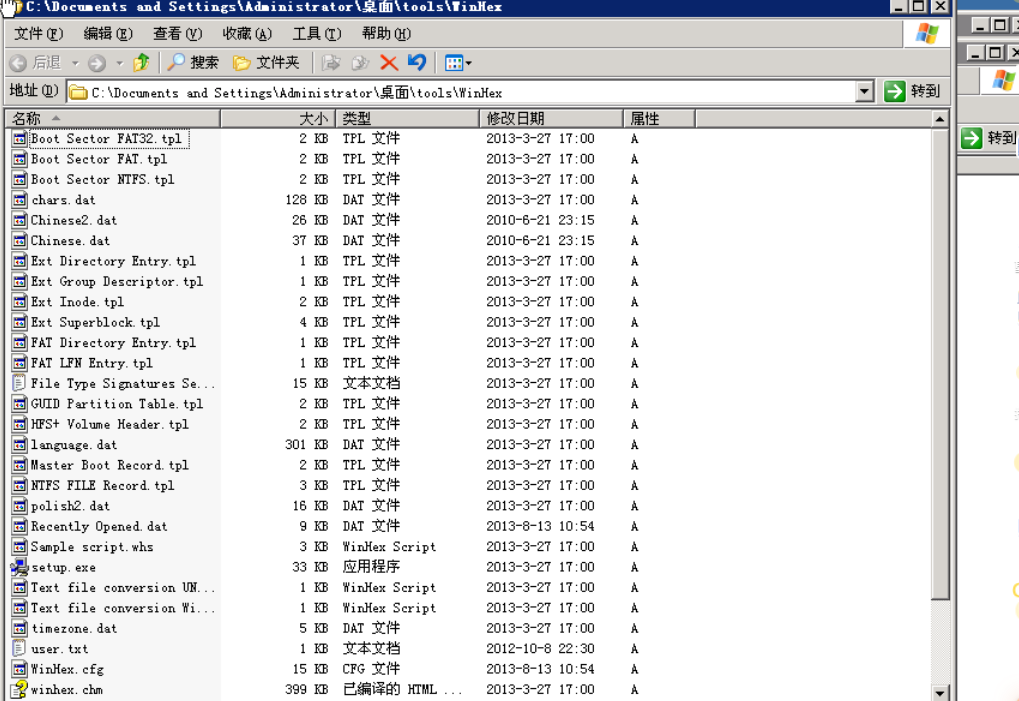Select the user.txt text document icon

(x=19, y=648)
